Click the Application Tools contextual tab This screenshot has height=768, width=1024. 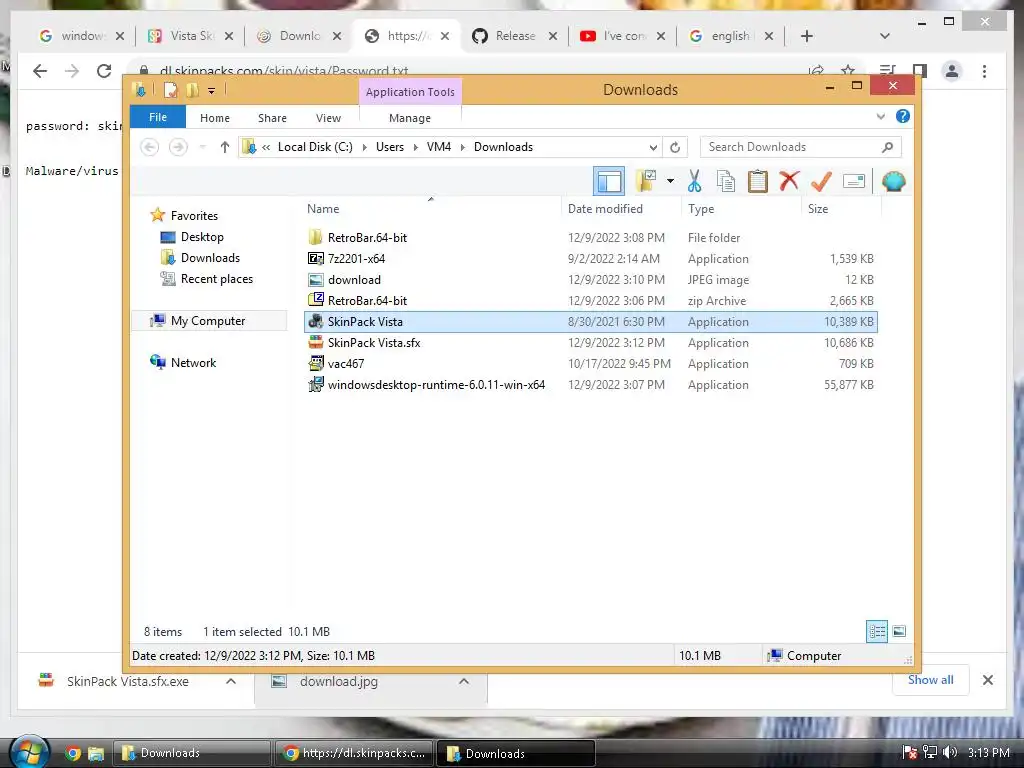point(410,92)
